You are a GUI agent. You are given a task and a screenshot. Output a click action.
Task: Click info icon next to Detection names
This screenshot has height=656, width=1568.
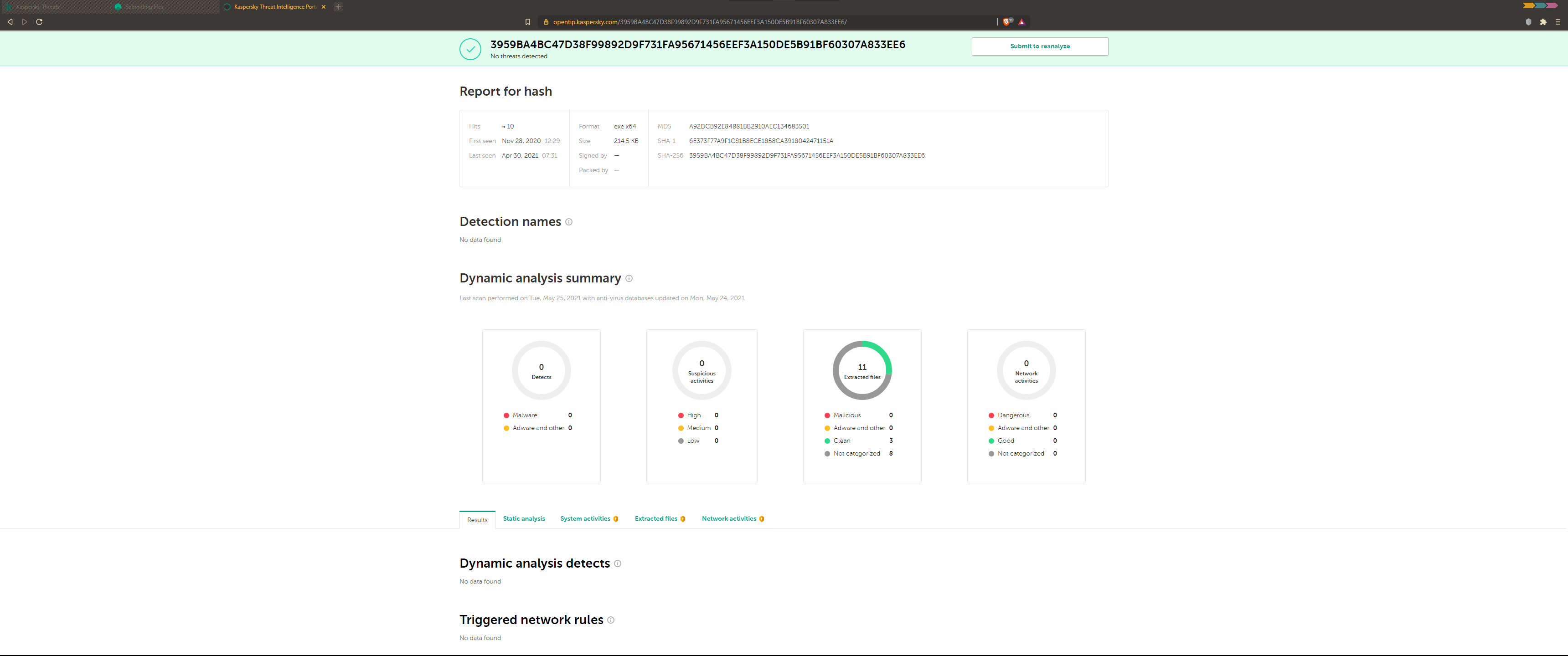coord(568,222)
